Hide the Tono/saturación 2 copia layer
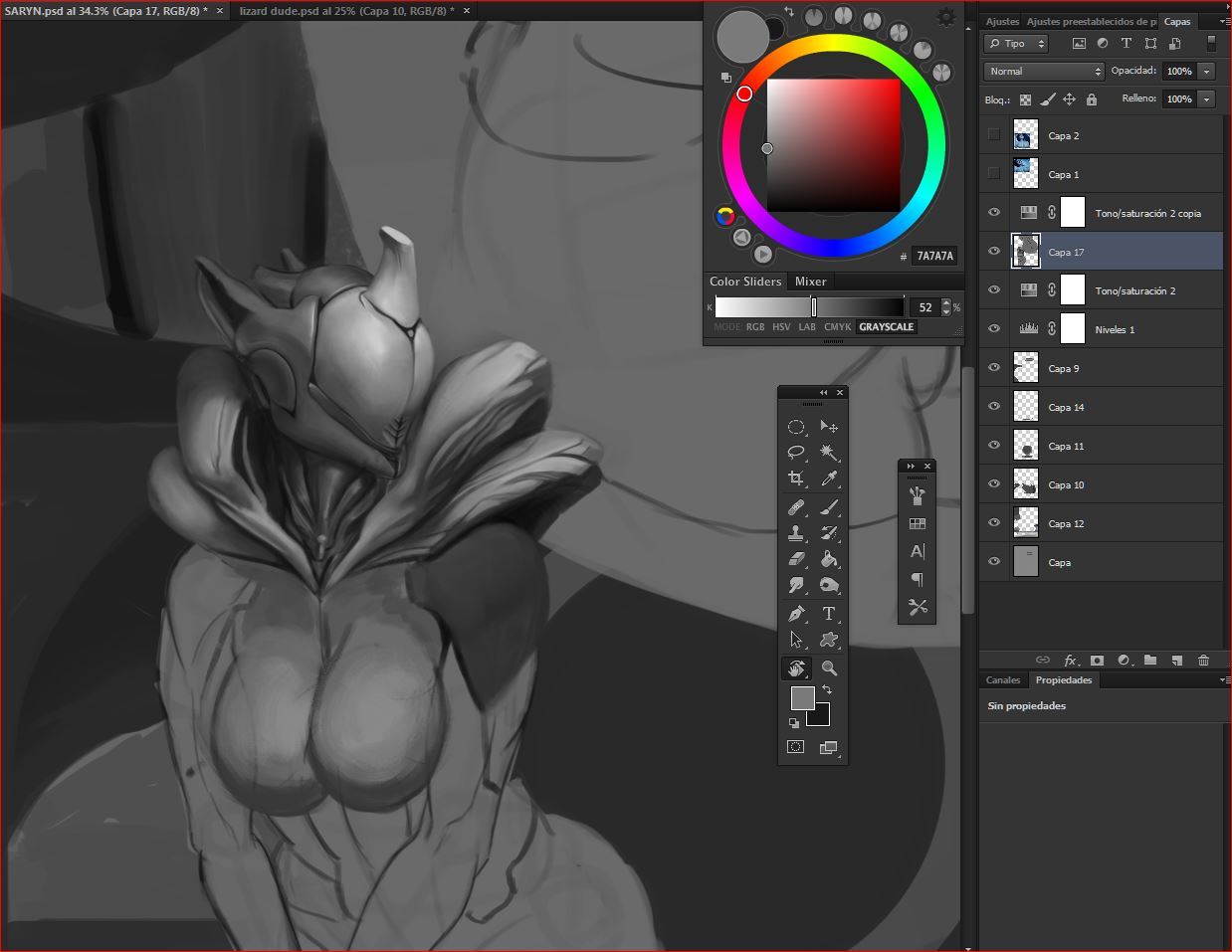Screen dimensions: 1232x952 [x=994, y=212]
